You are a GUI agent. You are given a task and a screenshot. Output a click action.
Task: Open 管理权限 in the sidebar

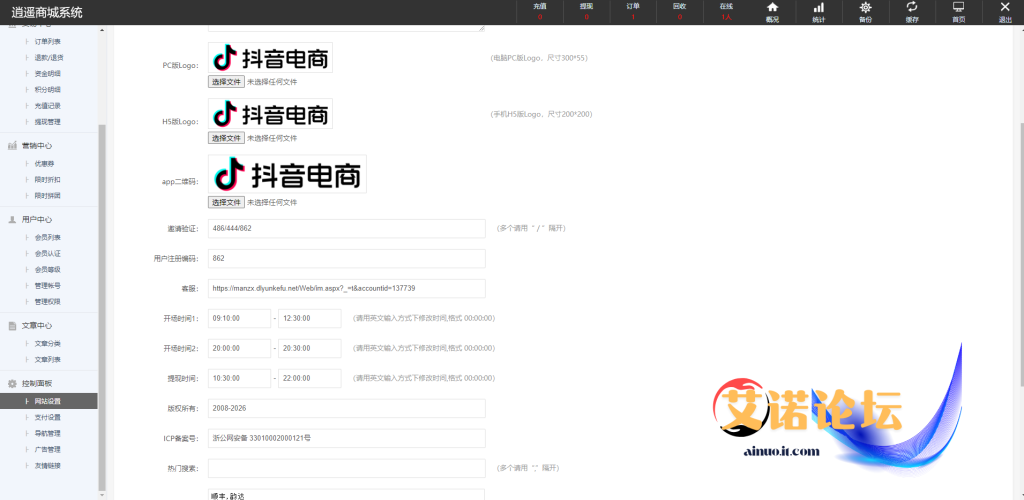click(48, 301)
